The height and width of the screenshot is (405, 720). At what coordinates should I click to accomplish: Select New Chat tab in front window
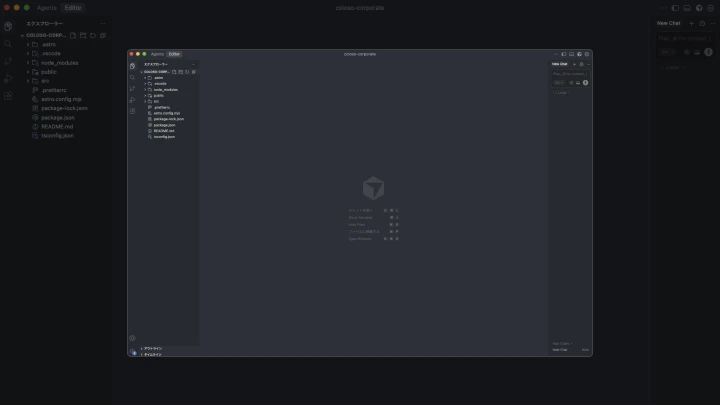559,64
